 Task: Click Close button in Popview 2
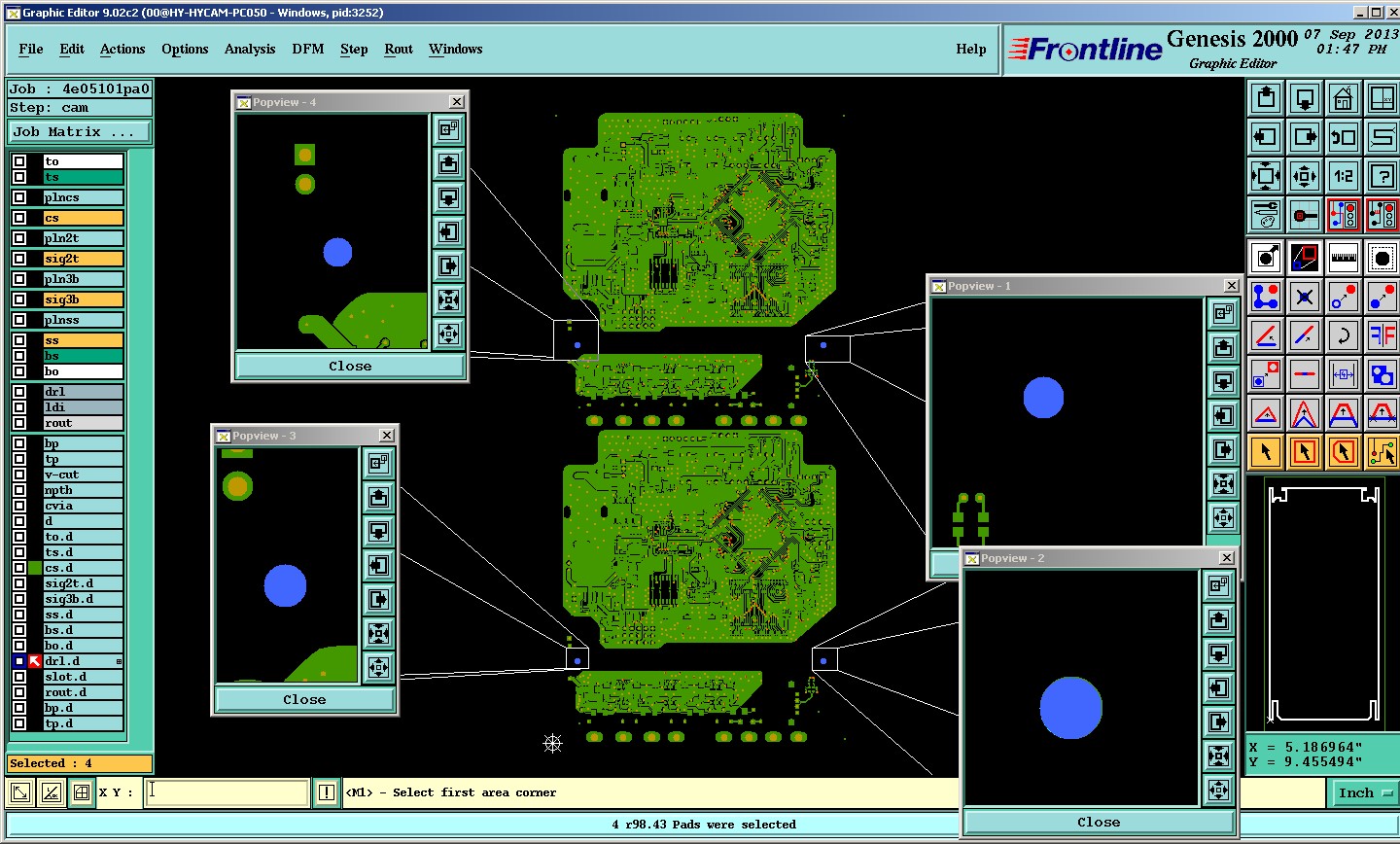[x=1099, y=822]
